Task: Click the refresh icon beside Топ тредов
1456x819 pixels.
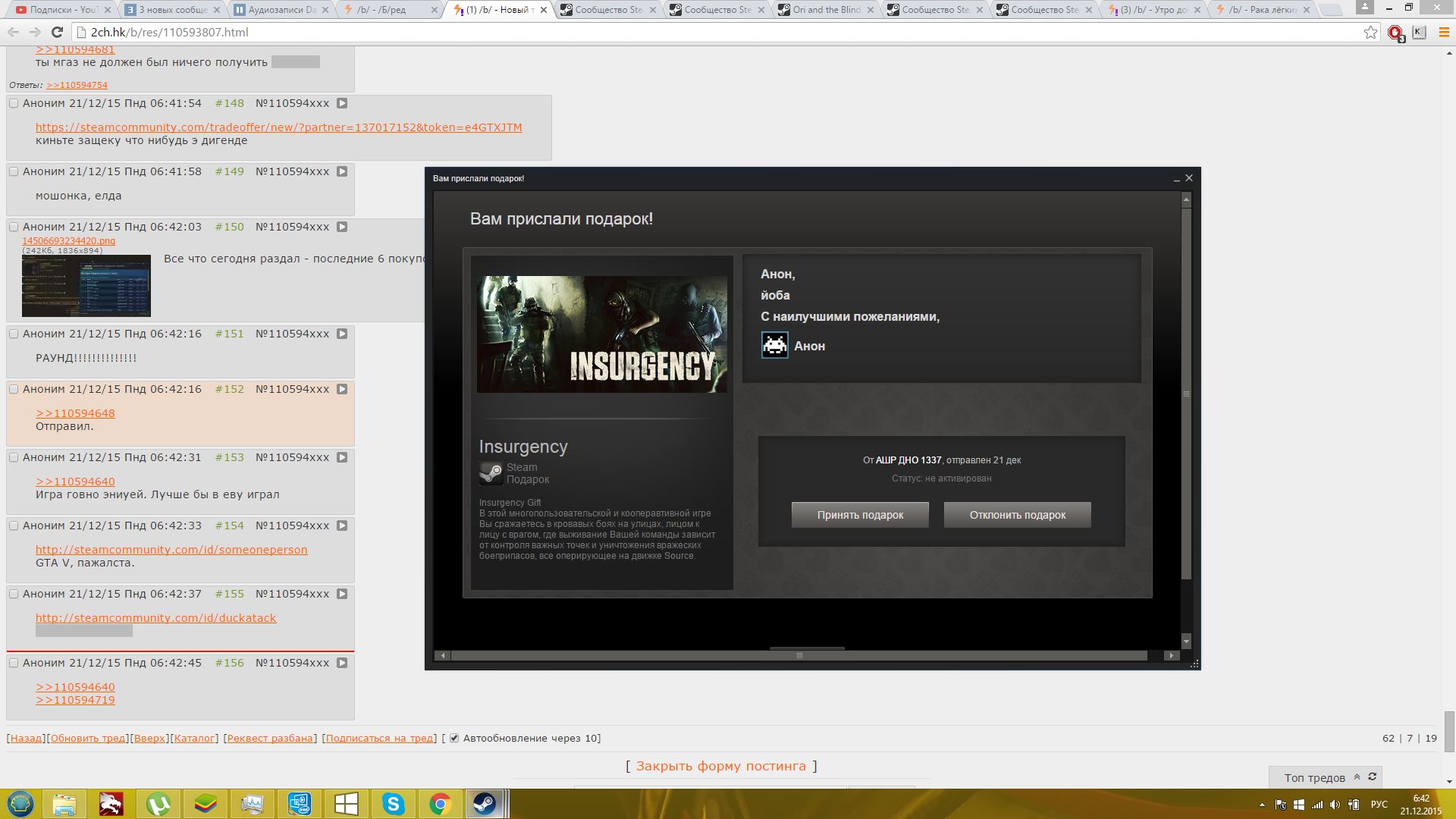Action: pyautogui.click(x=1372, y=777)
